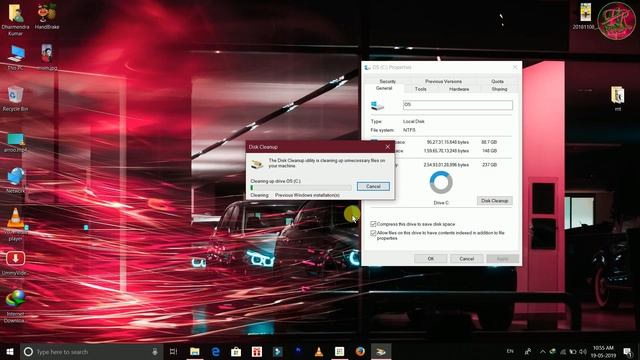
Task: Open the Dharmendra Kumar user folder icon
Action: [x=15, y=20]
